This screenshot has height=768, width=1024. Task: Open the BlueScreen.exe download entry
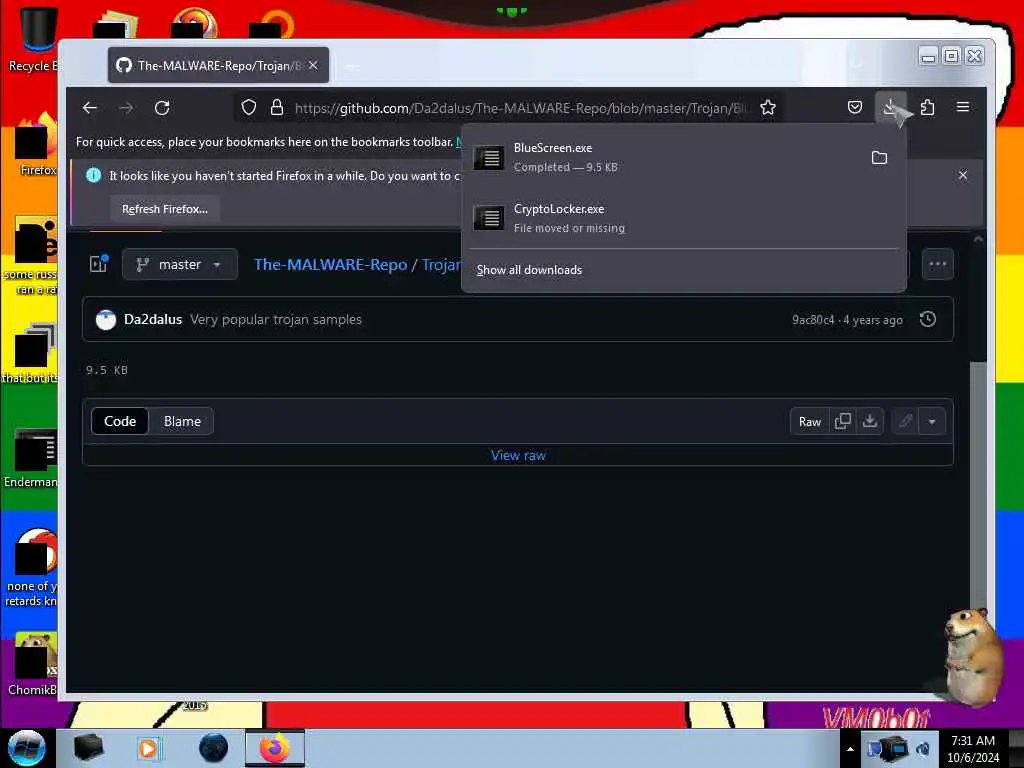663,157
